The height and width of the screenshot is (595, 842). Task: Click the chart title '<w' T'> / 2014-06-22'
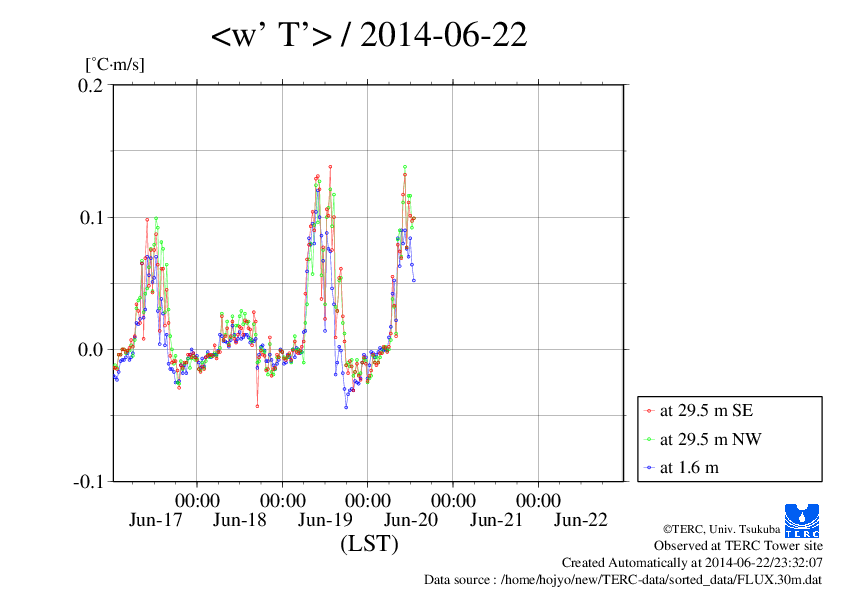pos(369,35)
